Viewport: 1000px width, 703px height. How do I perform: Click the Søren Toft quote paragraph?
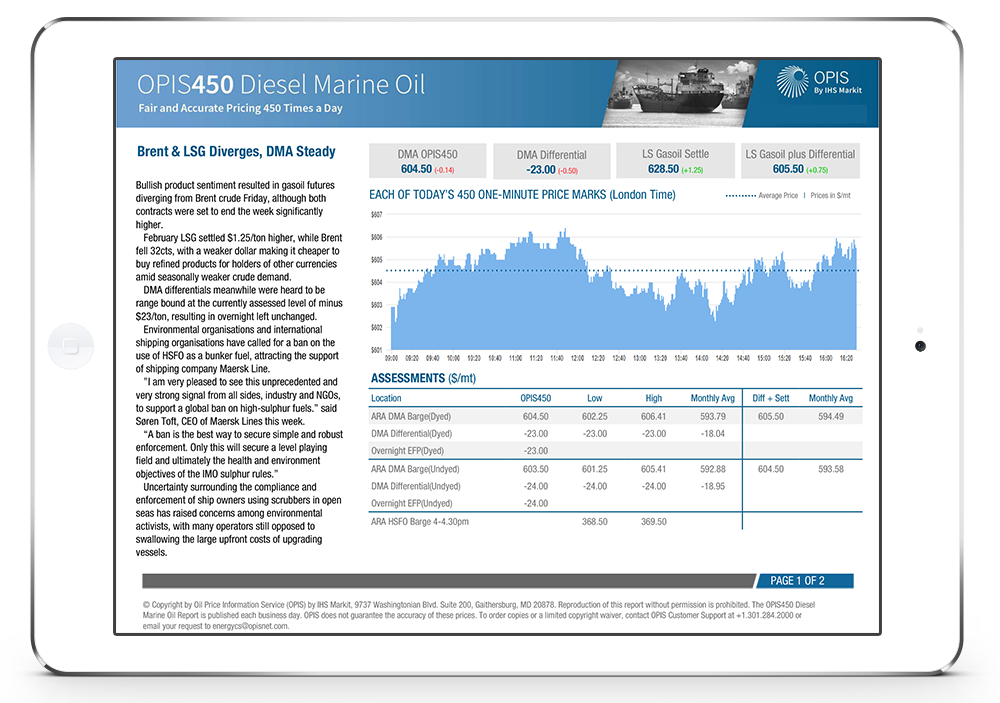point(237,401)
